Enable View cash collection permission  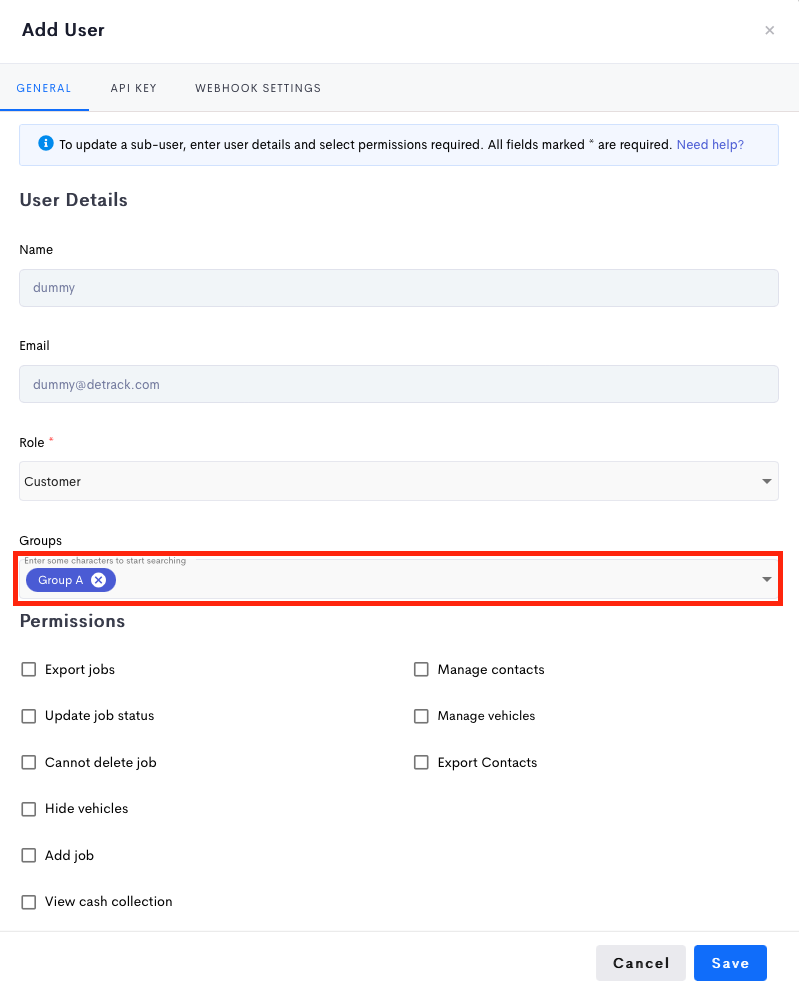click(x=29, y=902)
